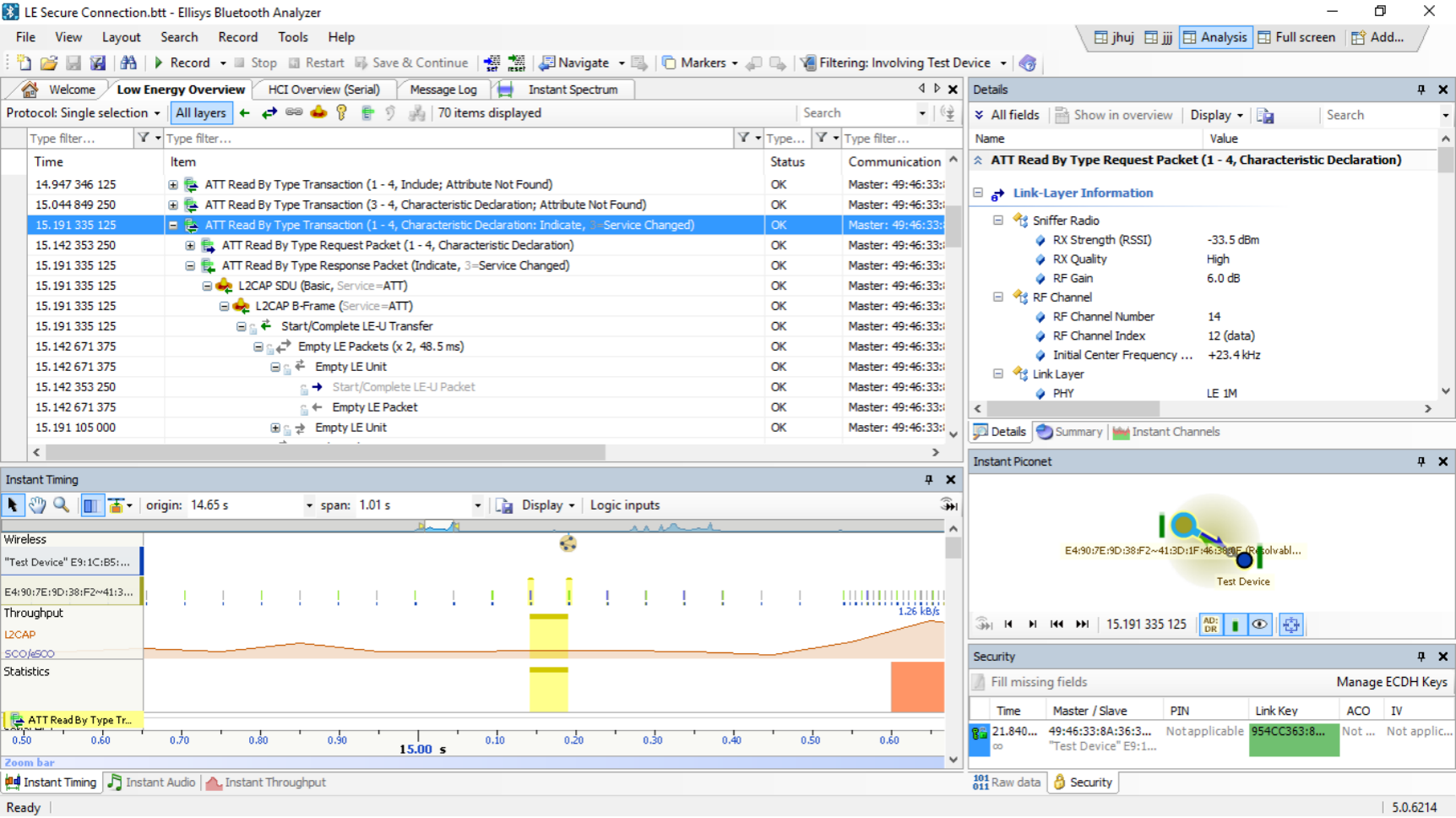The image size is (1456, 818).
Task: Select the hand pan tool in Instant Timing
Action: pos(37,505)
